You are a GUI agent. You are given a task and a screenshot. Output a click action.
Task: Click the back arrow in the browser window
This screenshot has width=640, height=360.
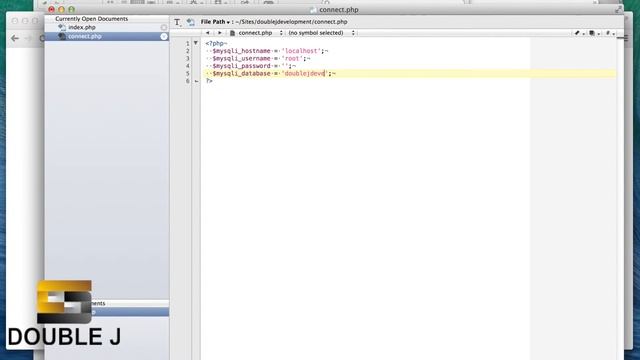[15, 38]
